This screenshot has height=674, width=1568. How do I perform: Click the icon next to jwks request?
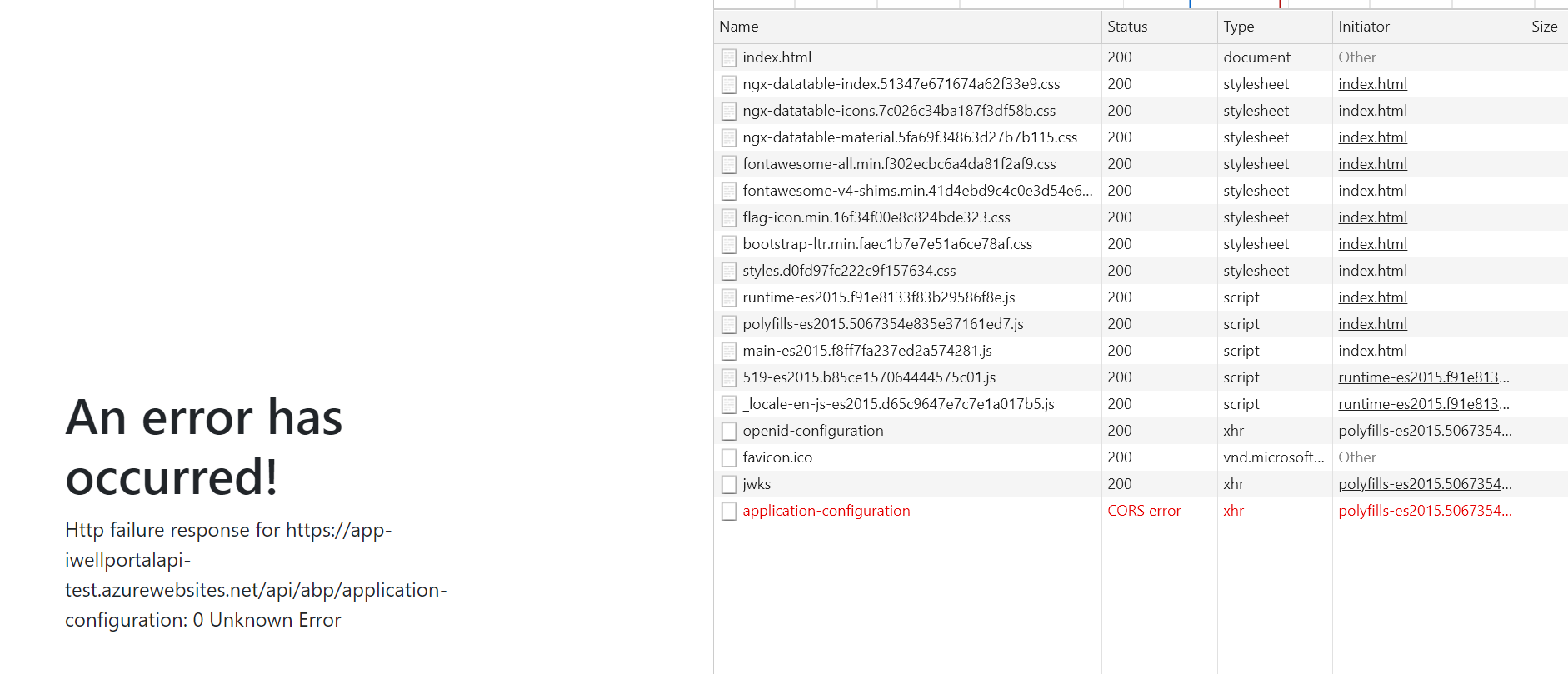tap(729, 484)
